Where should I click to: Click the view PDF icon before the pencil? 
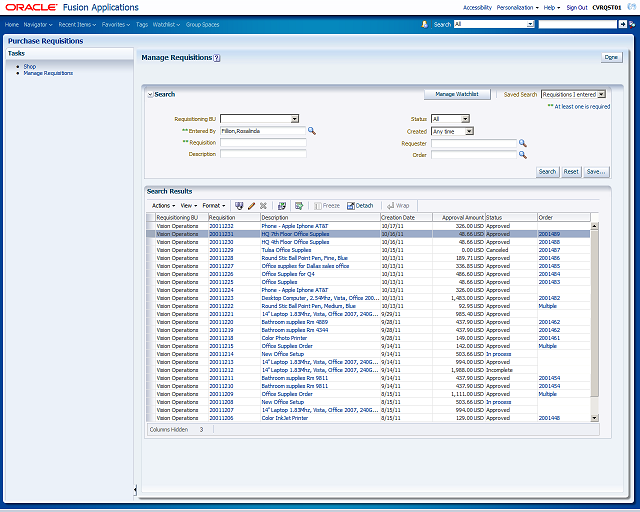pos(239,206)
